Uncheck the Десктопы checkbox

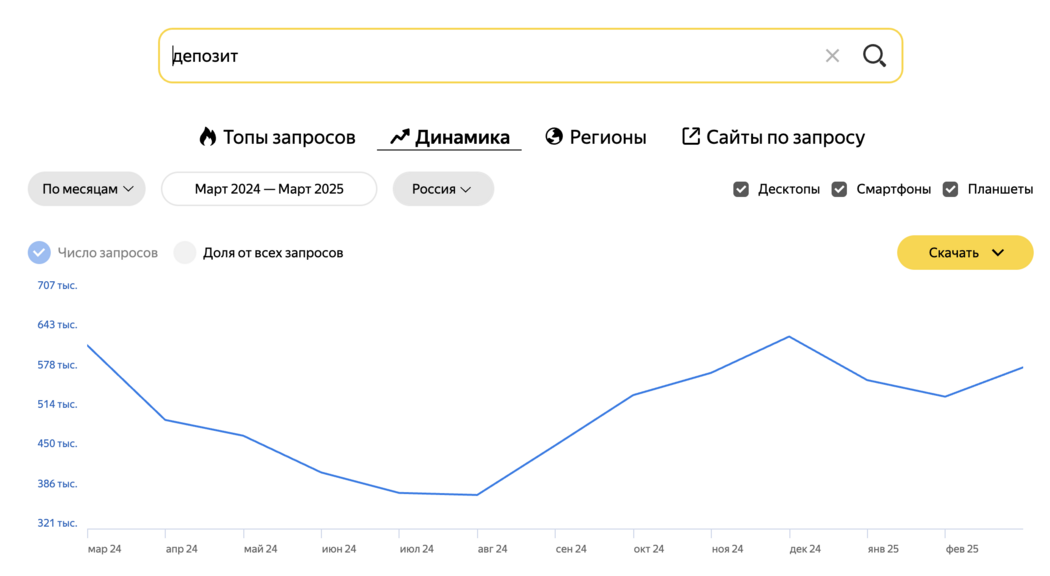pyautogui.click(x=741, y=189)
